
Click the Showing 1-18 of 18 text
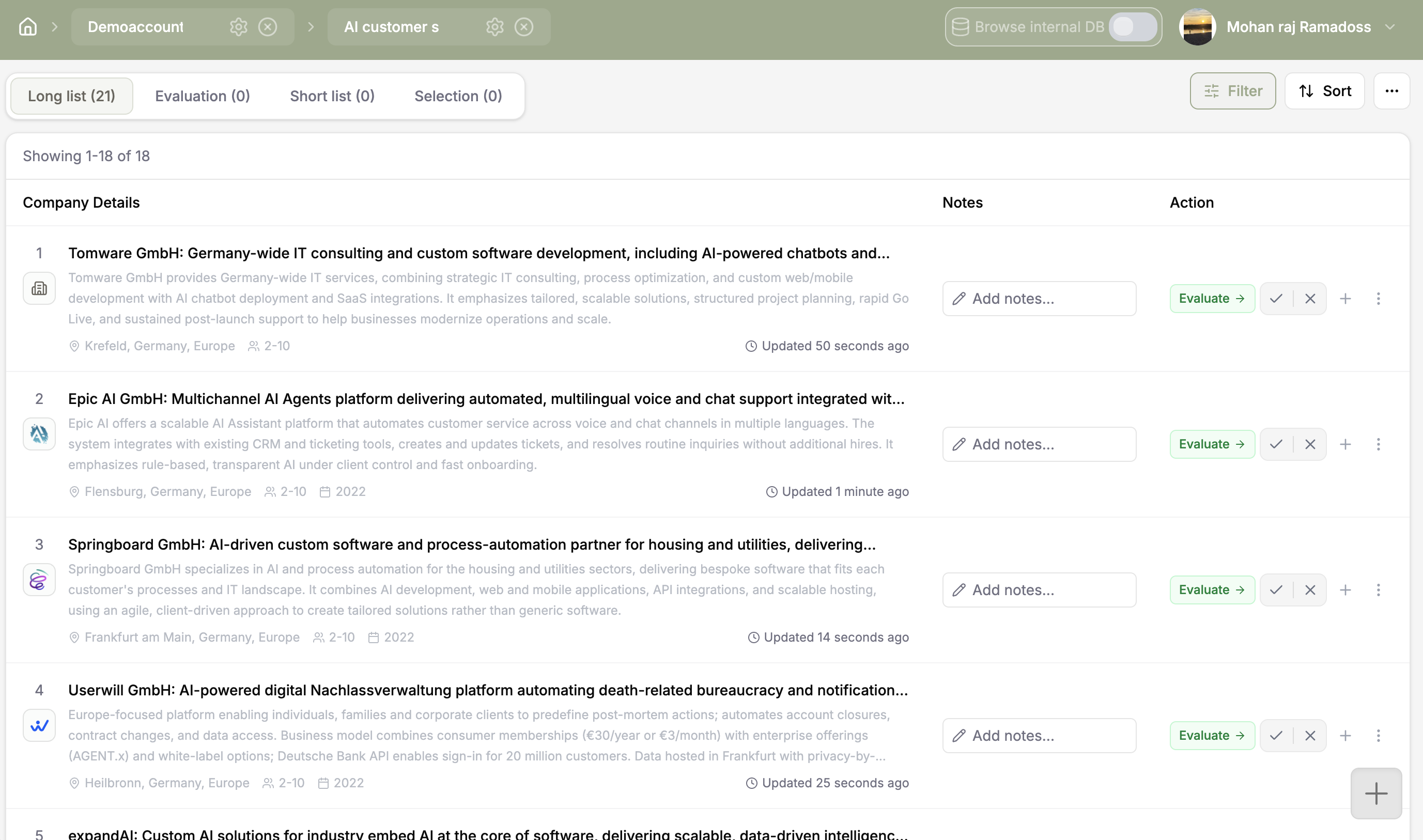[86, 156]
